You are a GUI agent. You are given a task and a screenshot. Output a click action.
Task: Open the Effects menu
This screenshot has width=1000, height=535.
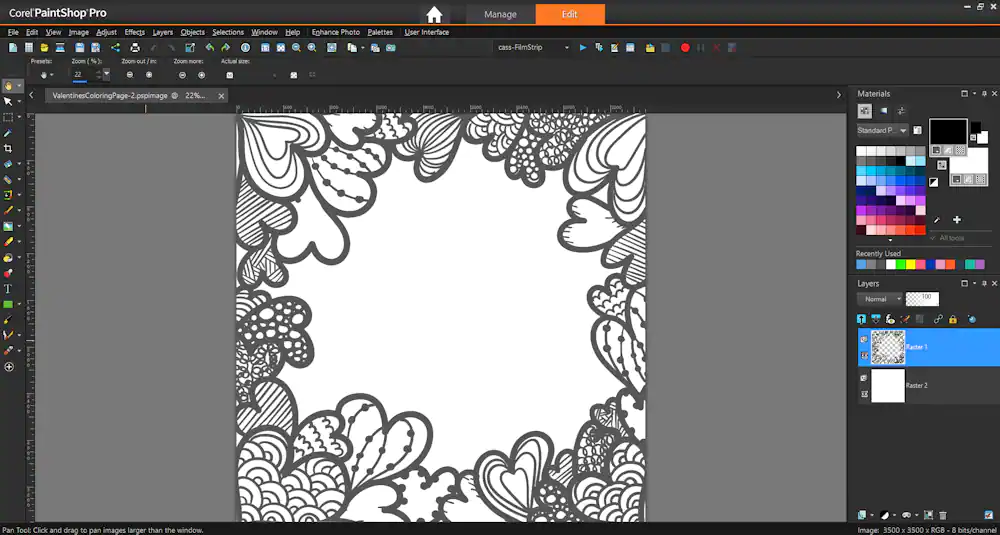click(x=134, y=32)
